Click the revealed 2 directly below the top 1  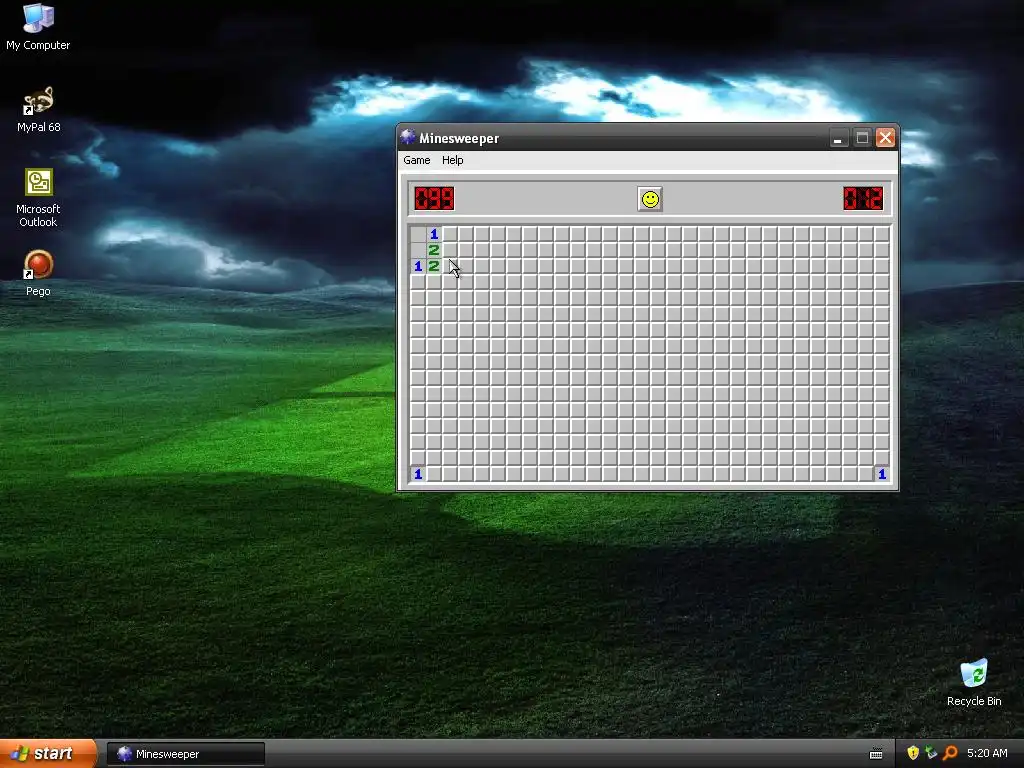click(434, 250)
